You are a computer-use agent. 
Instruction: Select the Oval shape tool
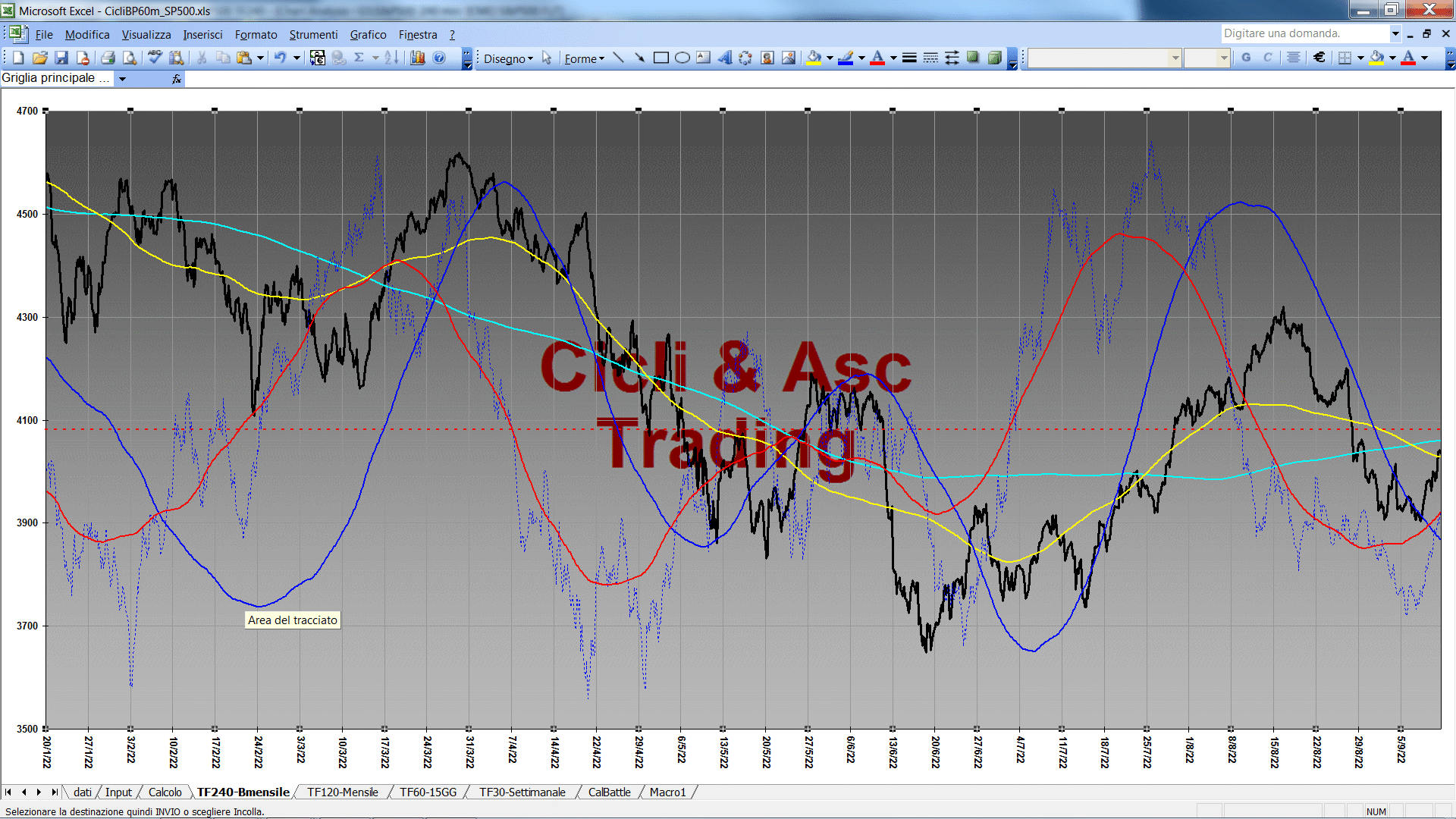tap(682, 58)
